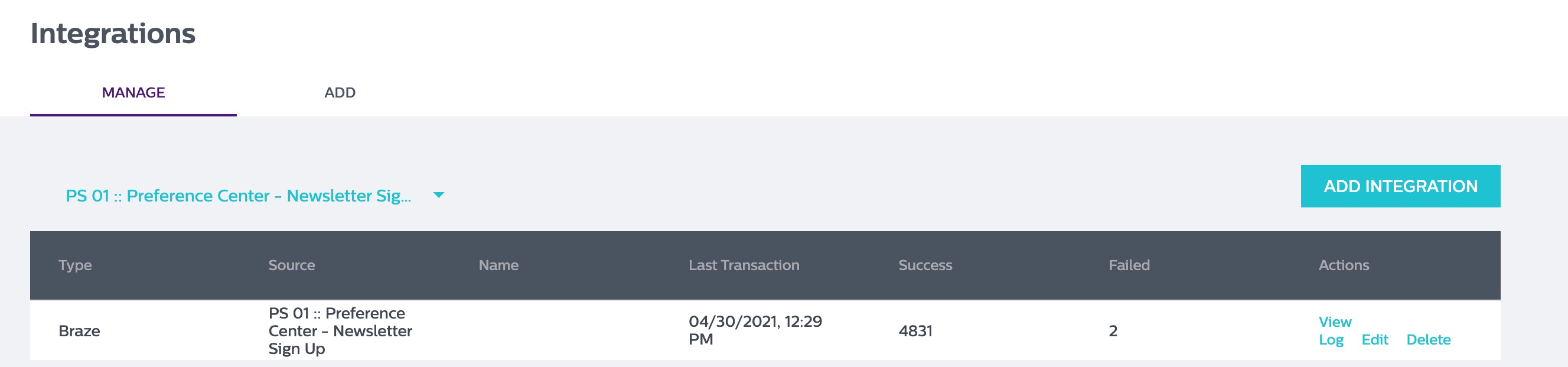Click the Source column header
This screenshot has height=367, width=1568.
292,265
